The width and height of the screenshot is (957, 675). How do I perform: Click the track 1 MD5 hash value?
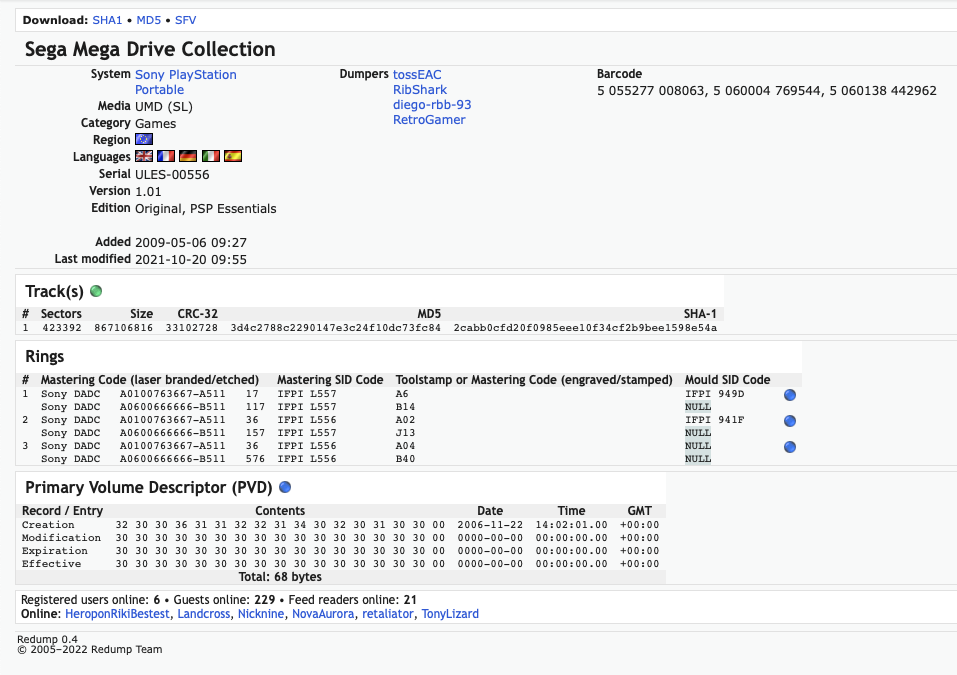coord(335,328)
